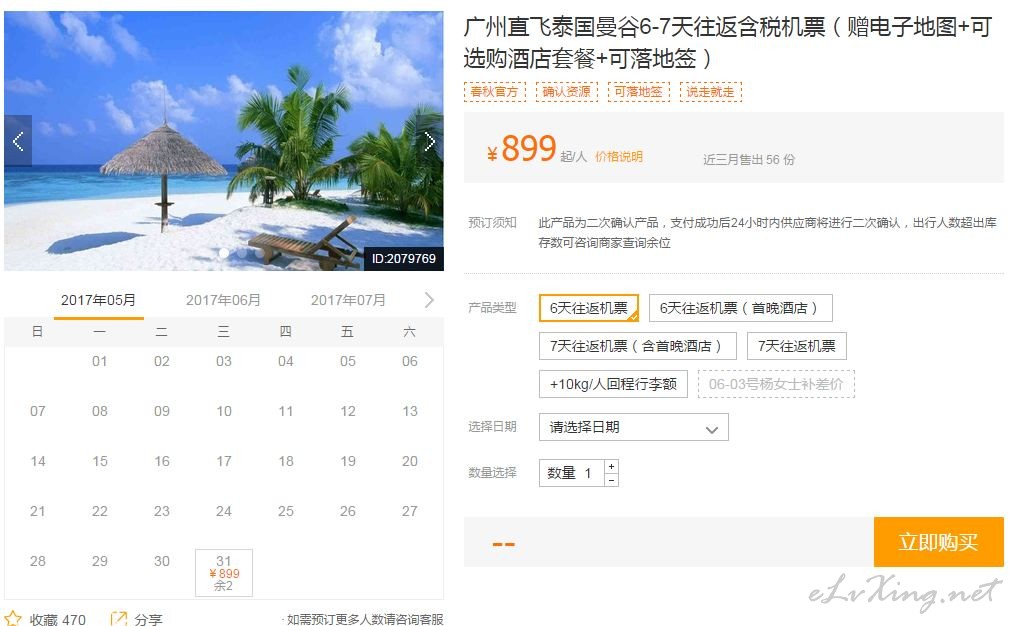Pick the 7天往返机票 option
1013x626 pixels.
pyautogui.click(x=797, y=346)
